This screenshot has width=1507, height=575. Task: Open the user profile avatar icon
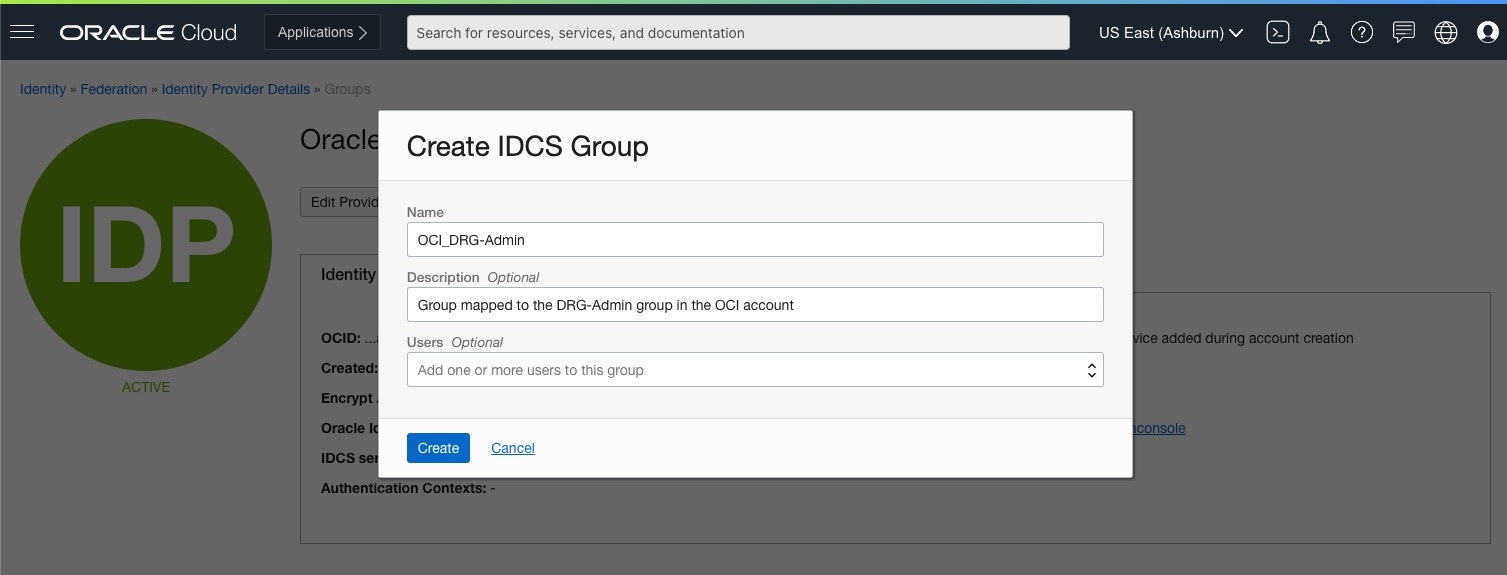tap(1487, 32)
